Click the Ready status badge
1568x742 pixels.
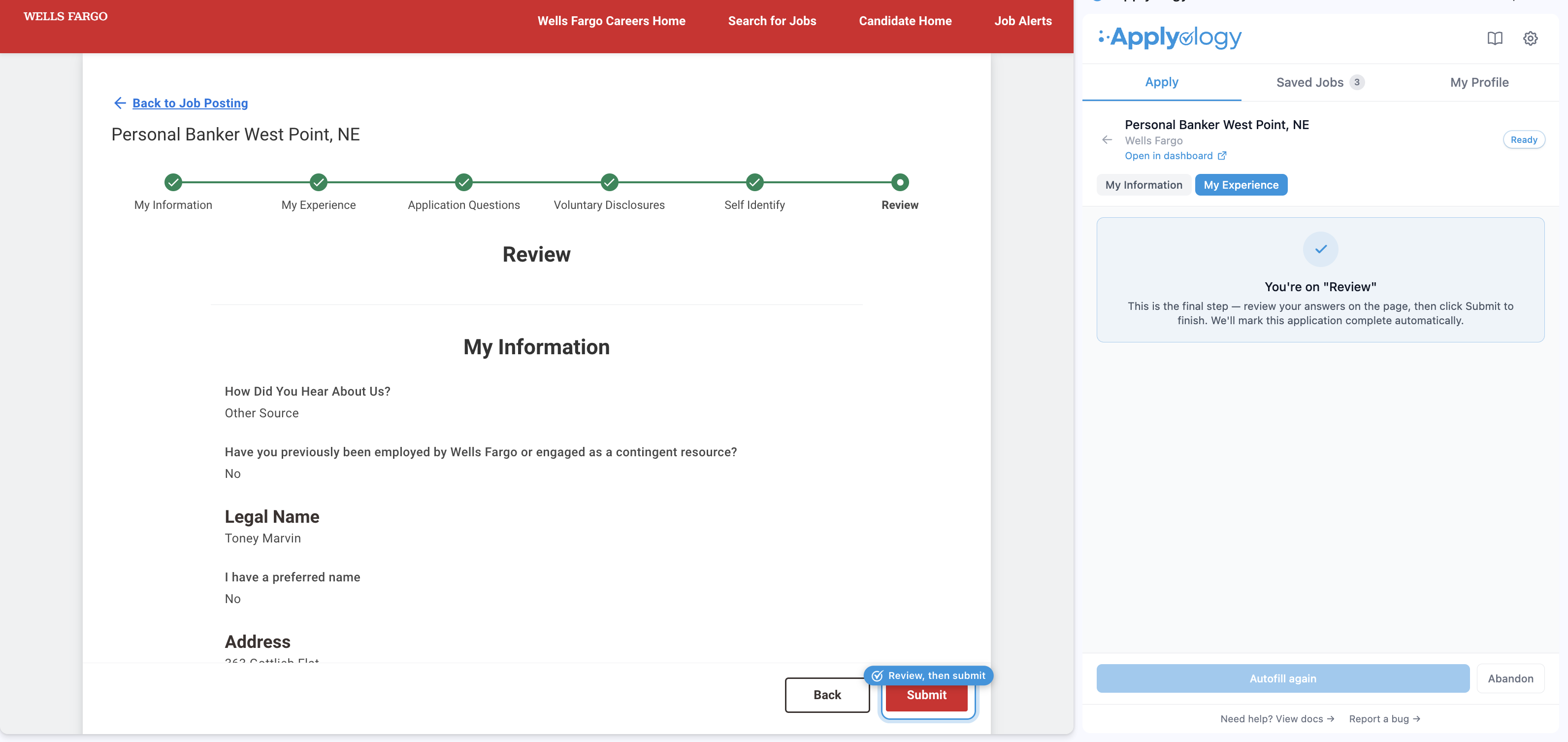[1524, 140]
